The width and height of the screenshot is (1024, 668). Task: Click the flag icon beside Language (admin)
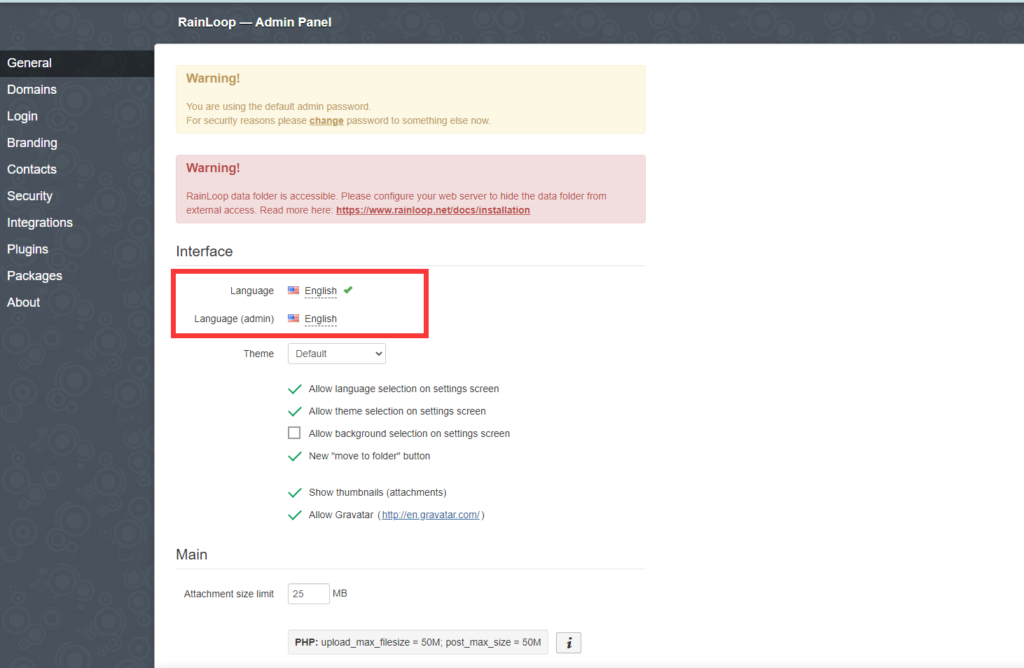(293, 318)
